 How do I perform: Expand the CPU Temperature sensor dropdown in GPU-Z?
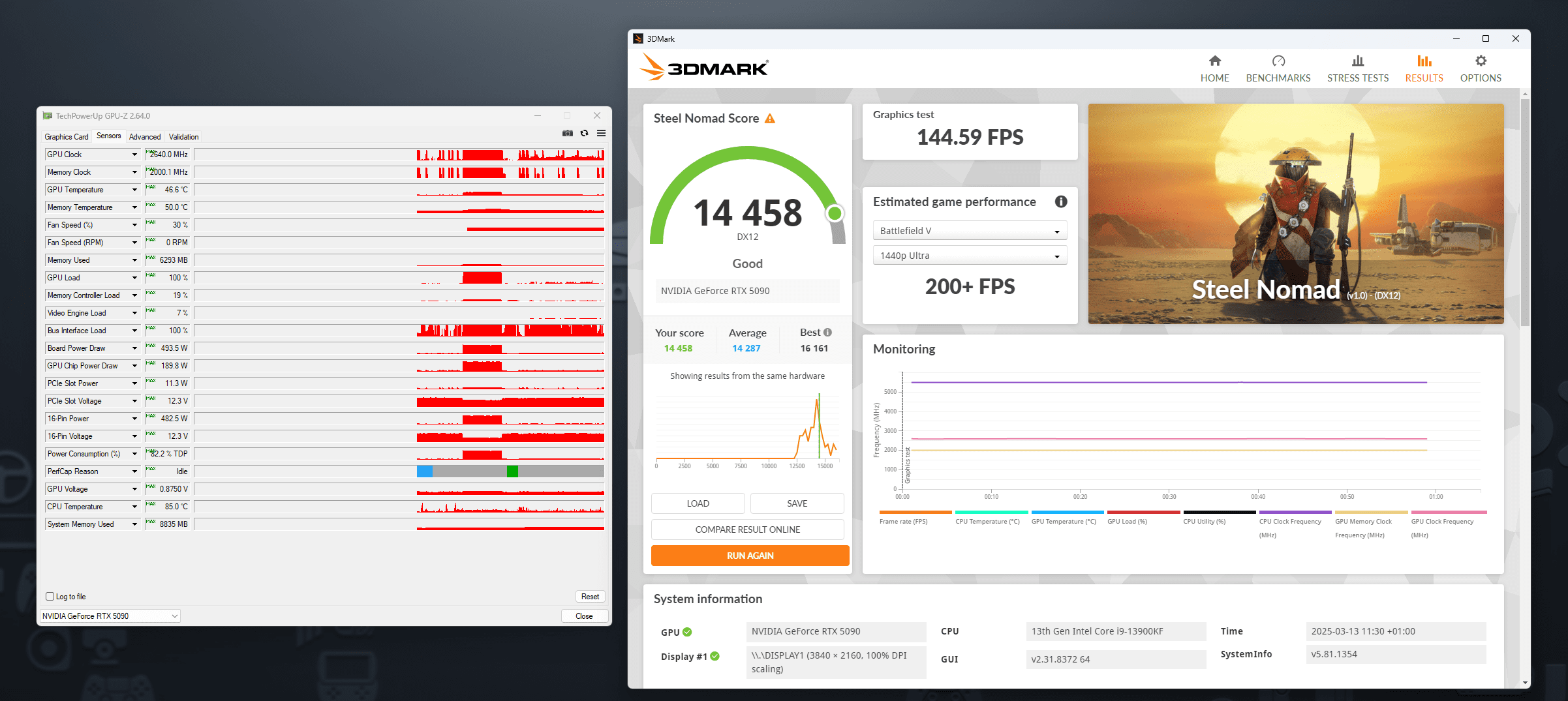(x=134, y=507)
